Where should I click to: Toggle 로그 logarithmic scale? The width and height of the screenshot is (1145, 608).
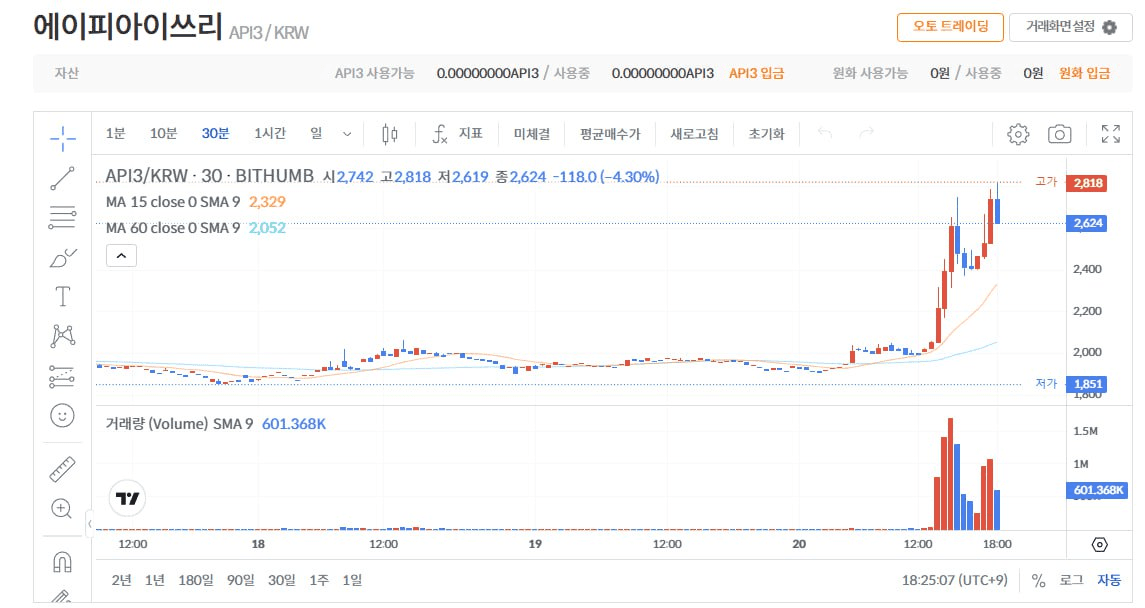[x=1071, y=580]
